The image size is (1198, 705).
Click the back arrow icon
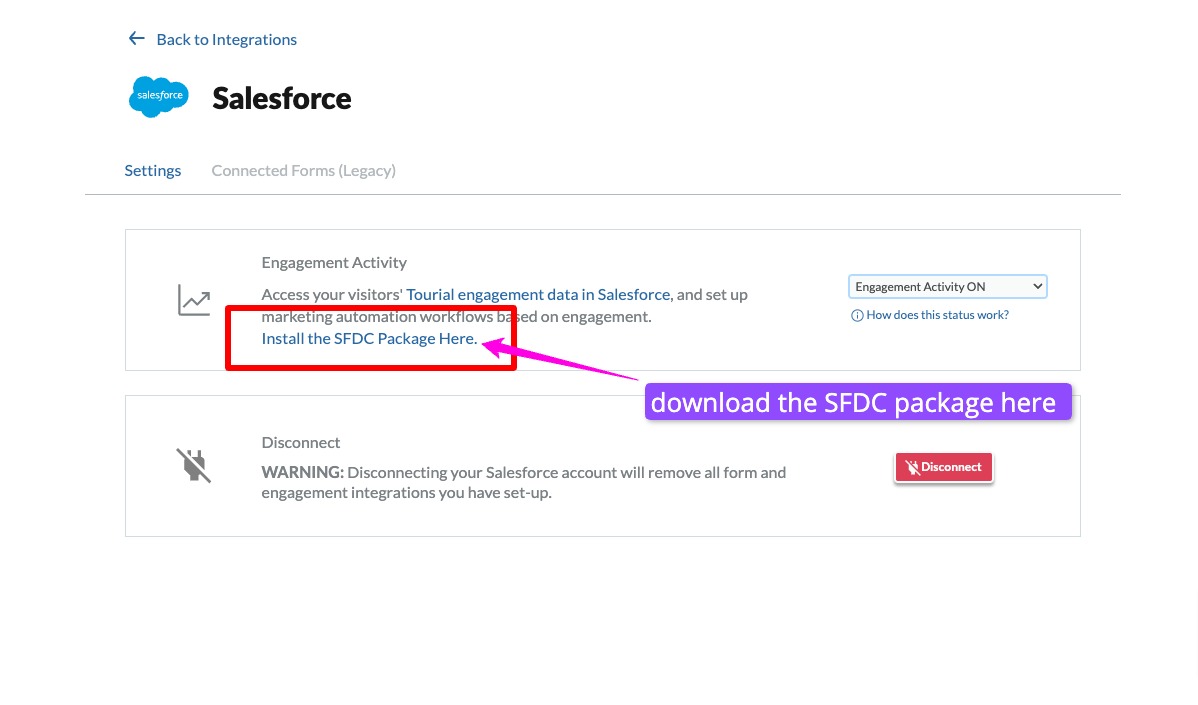point(136,39)
